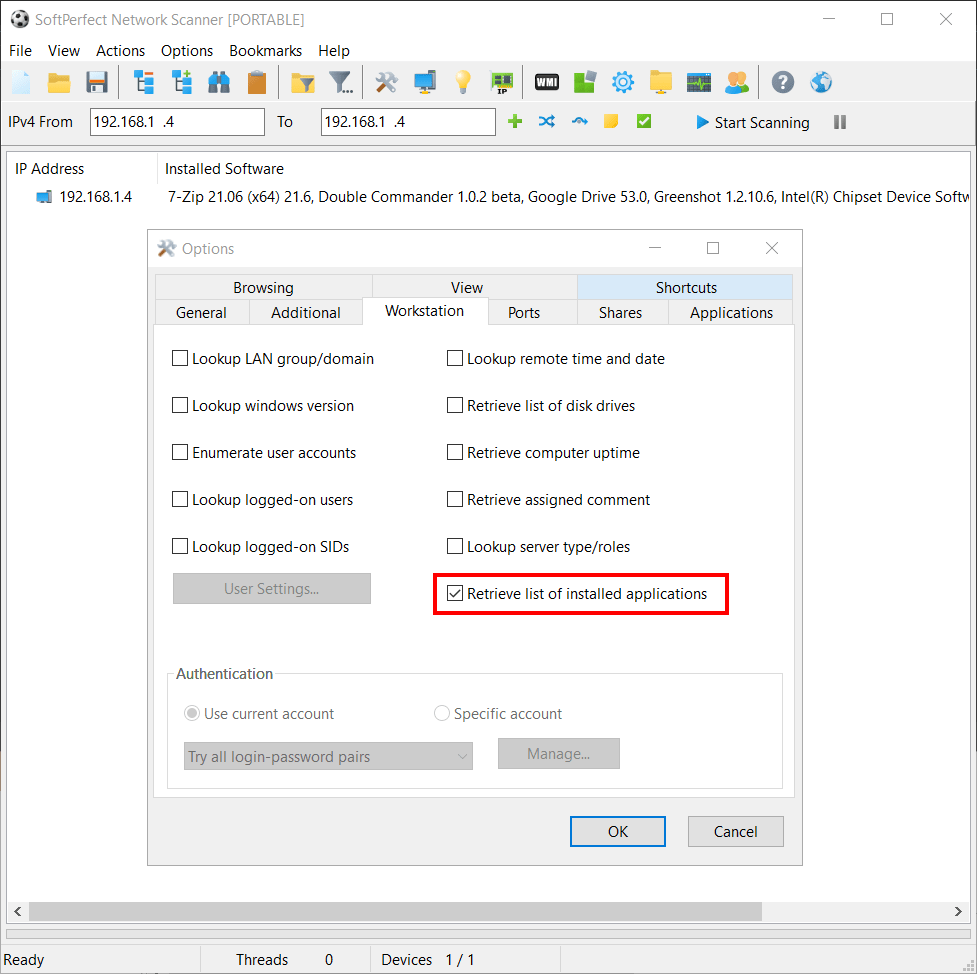
Task: Switch to the Browsing tab
Action: coord(264,287)
